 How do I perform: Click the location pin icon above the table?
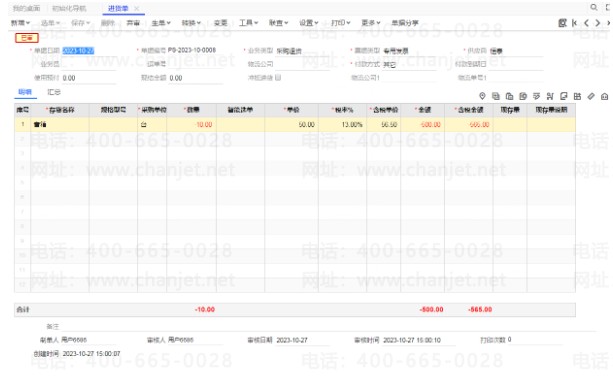pos(482,96)
